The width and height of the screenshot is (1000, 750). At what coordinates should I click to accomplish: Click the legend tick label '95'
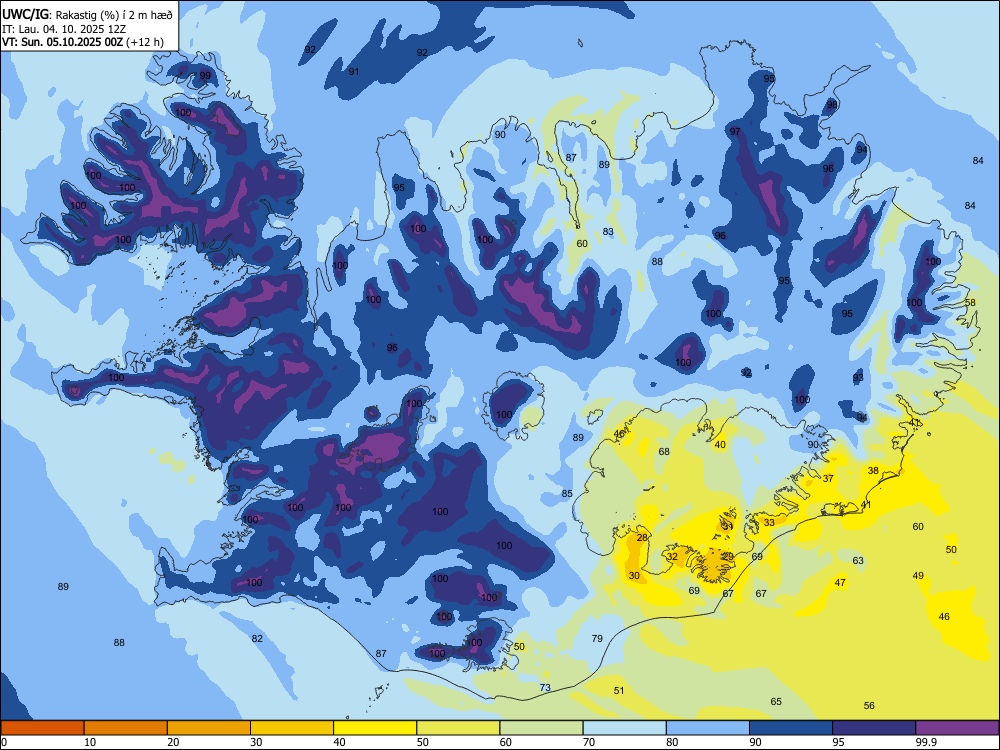[838, 742]
